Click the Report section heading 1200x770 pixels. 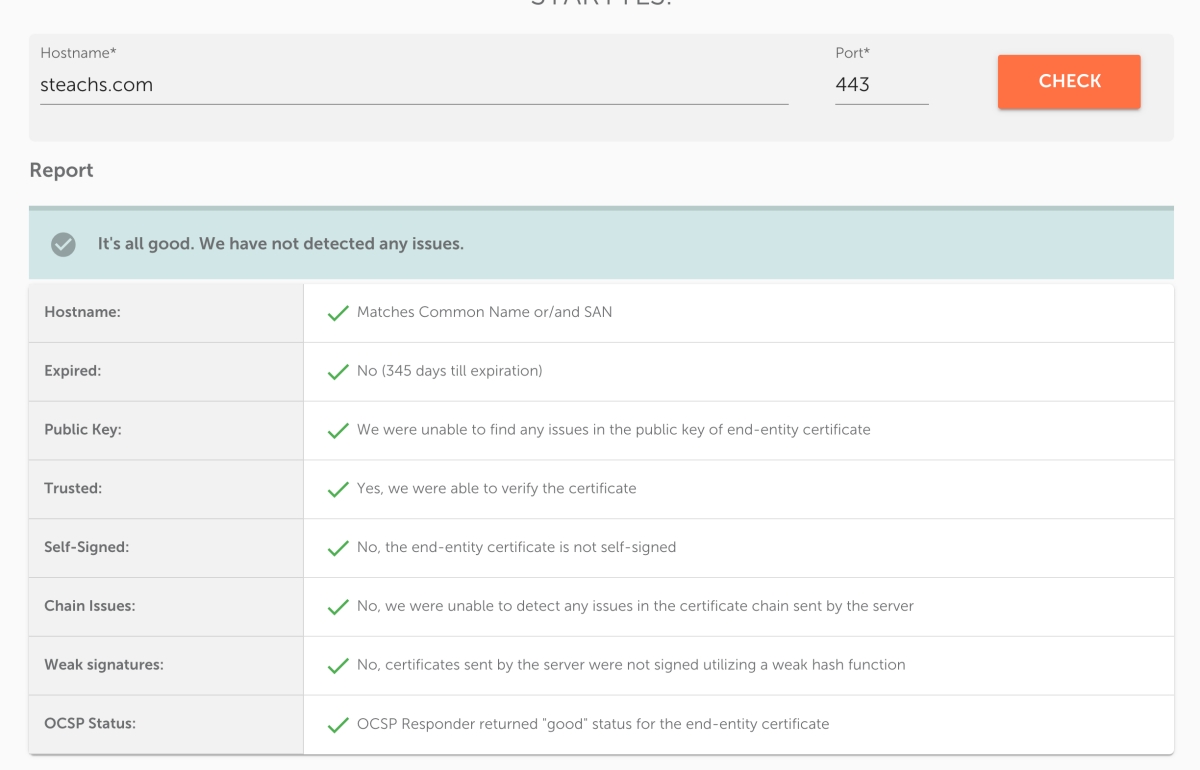61,171
